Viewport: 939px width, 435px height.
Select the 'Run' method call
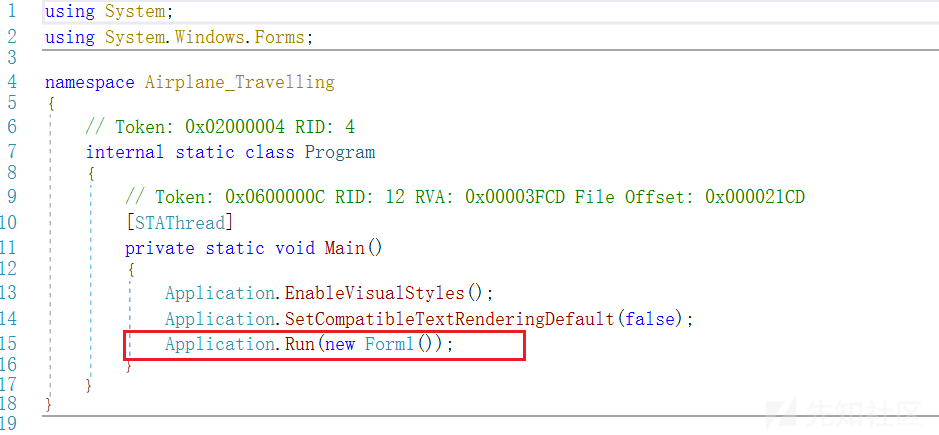299,345
